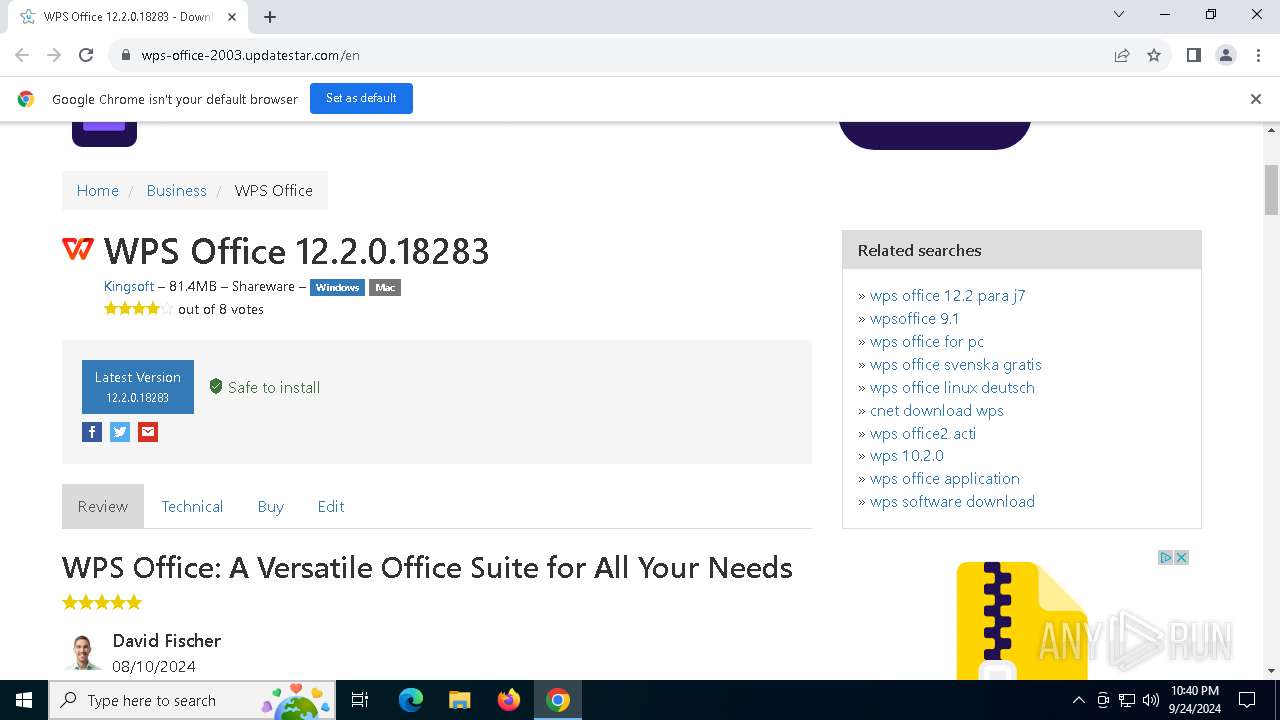Image resolution: width=1280 pixels, height=720 pixels.
Task: Open a new browser tab
Action: pyautogui.click(x=270, y=17)
